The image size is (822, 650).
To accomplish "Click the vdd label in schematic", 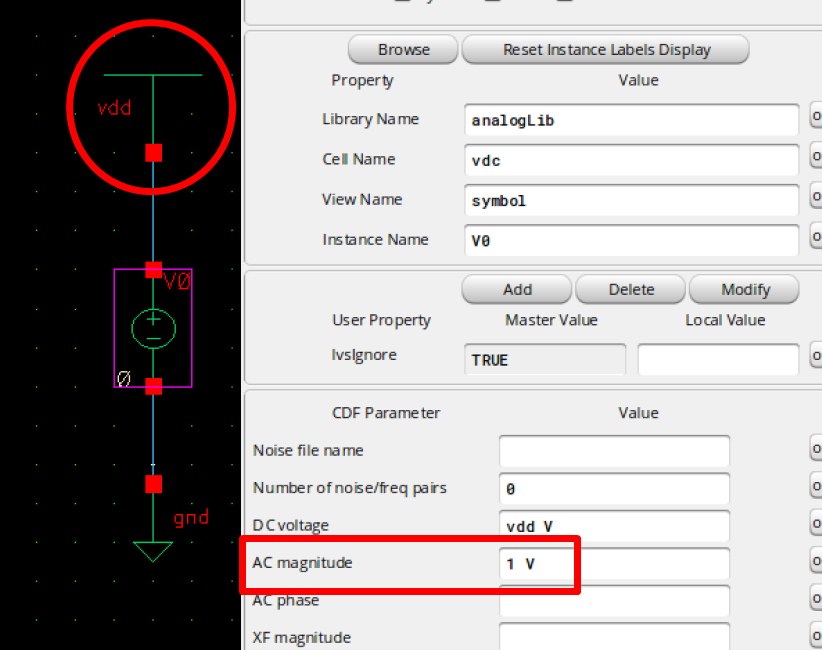I will [x=114, y=108].
